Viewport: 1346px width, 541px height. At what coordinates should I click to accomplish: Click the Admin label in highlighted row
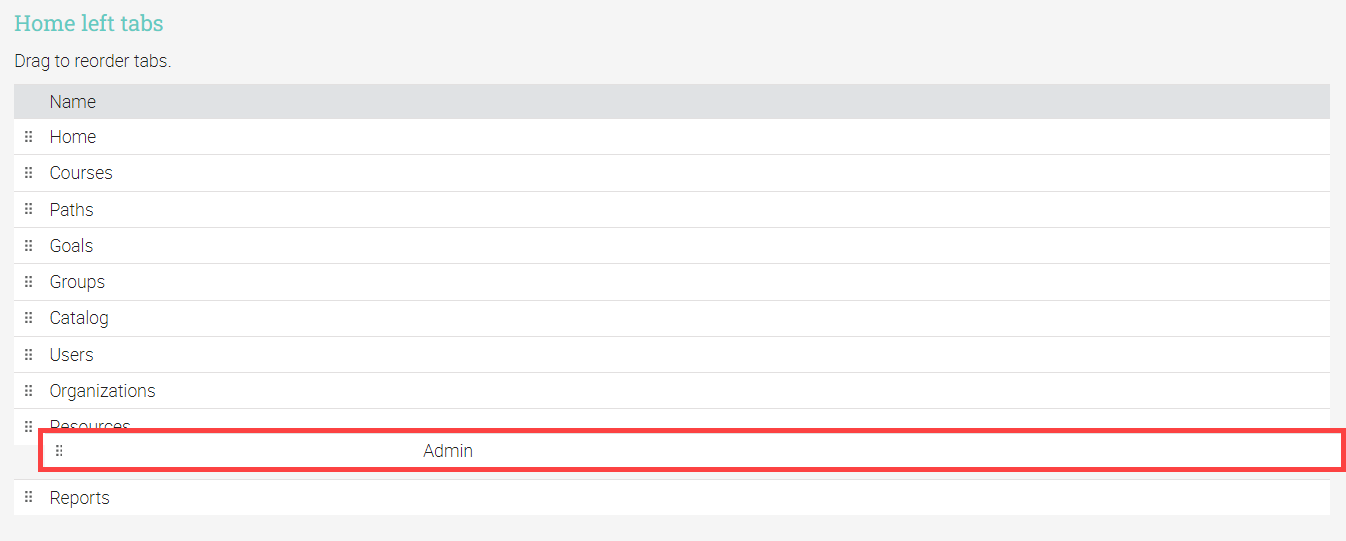[448, 451]
